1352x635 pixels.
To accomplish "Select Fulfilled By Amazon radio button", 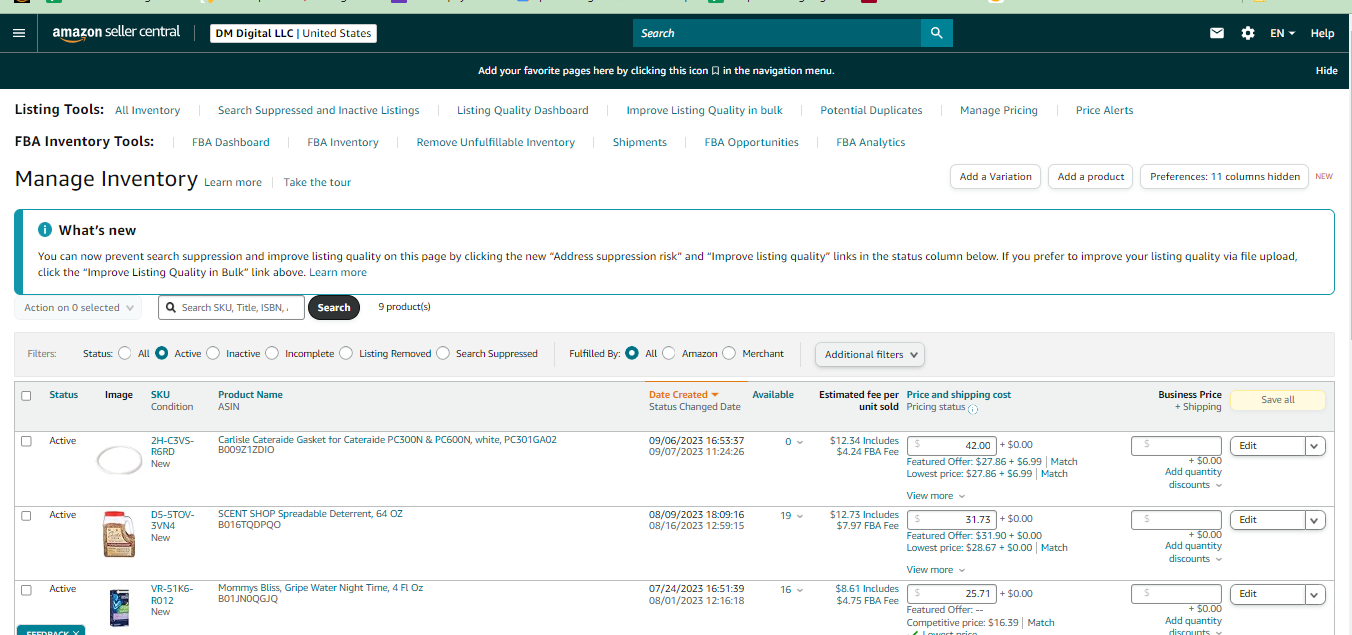I will point(669,353).
